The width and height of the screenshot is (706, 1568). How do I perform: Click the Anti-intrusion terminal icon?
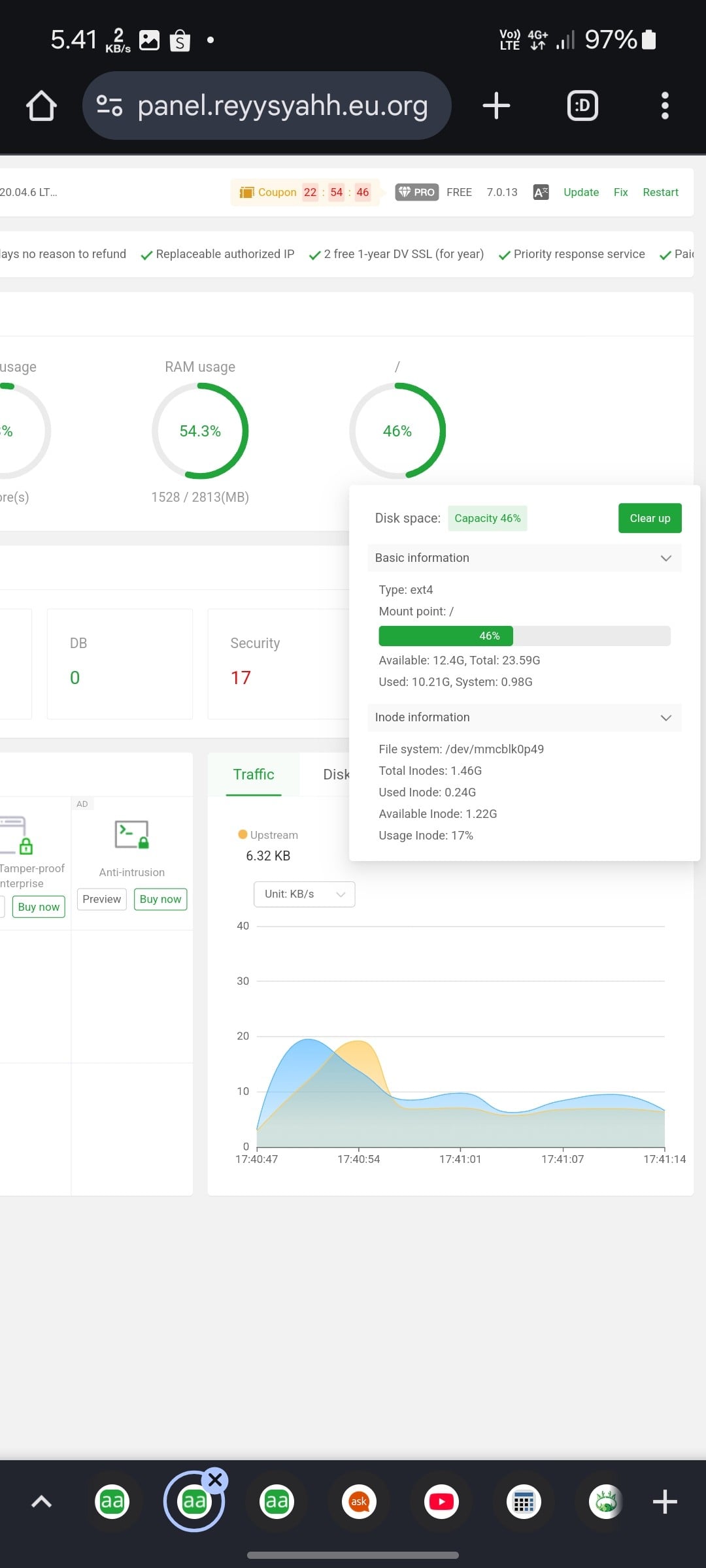(131, 834)
